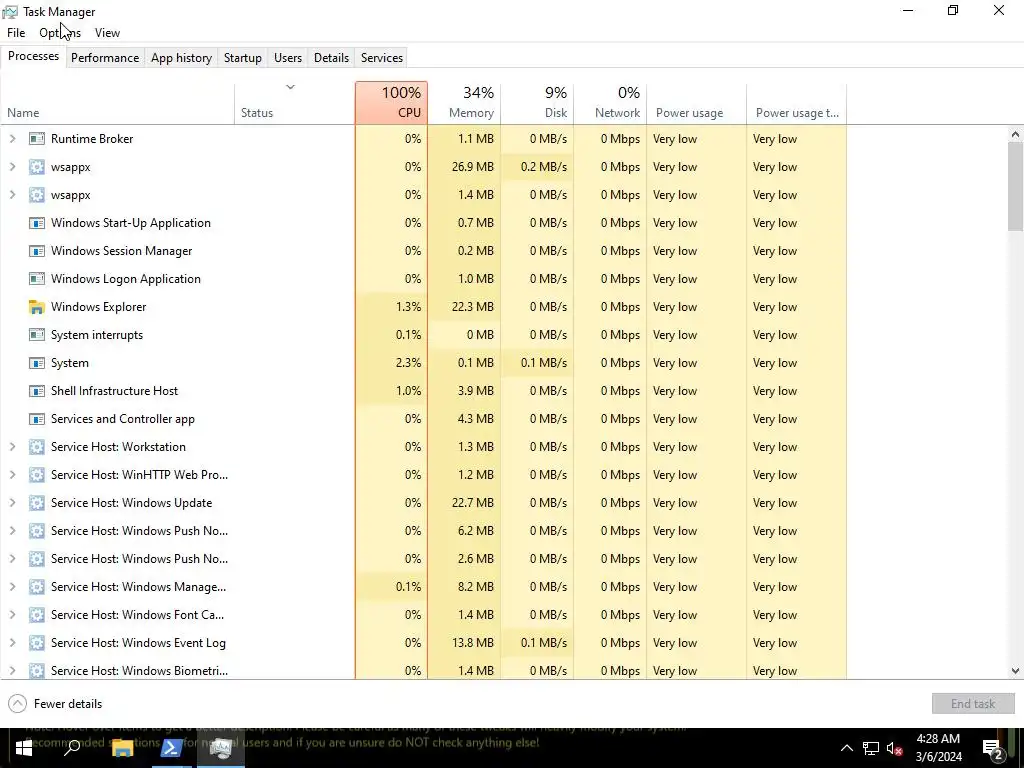The image size is (1024, 768).
Task: Expand Service Host: WinHTTP Web Pro... group
Action: pyautogui.click(x=12, y=475)
